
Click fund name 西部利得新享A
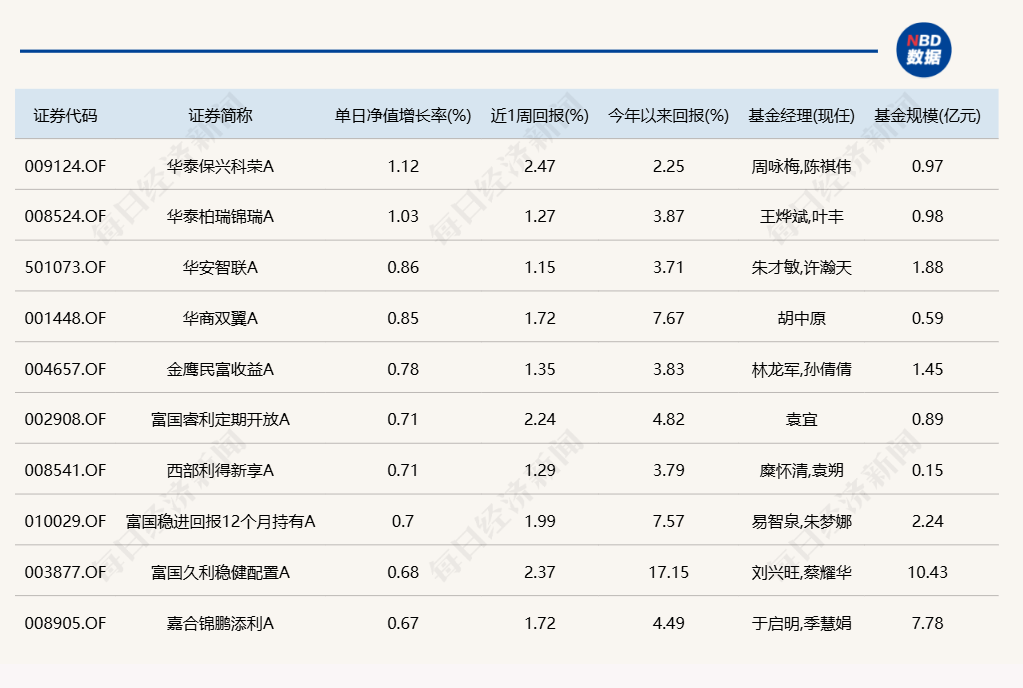point(221,470)
